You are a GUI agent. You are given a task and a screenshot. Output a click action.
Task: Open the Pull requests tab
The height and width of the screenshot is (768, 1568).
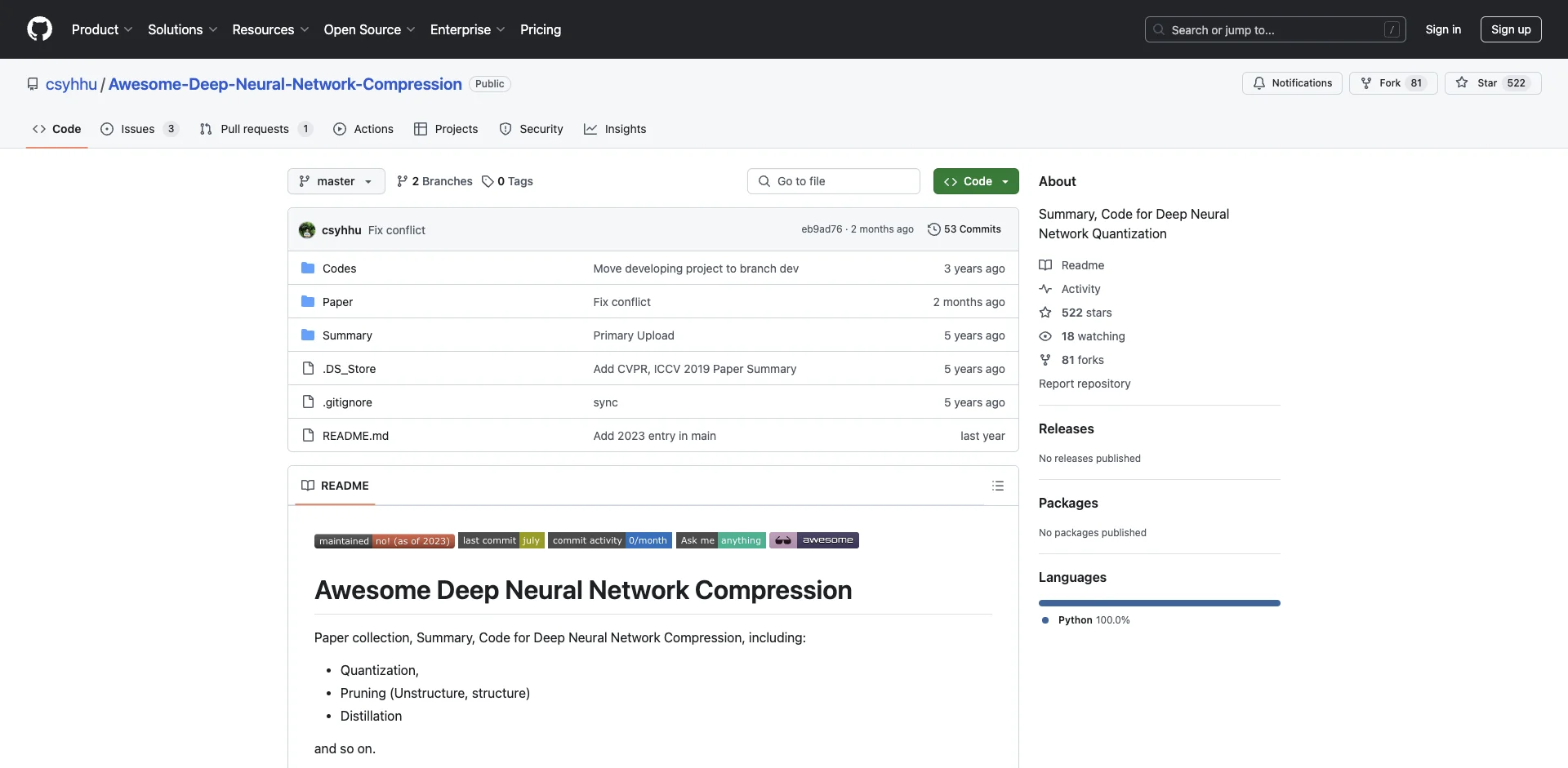pos(256,129)
